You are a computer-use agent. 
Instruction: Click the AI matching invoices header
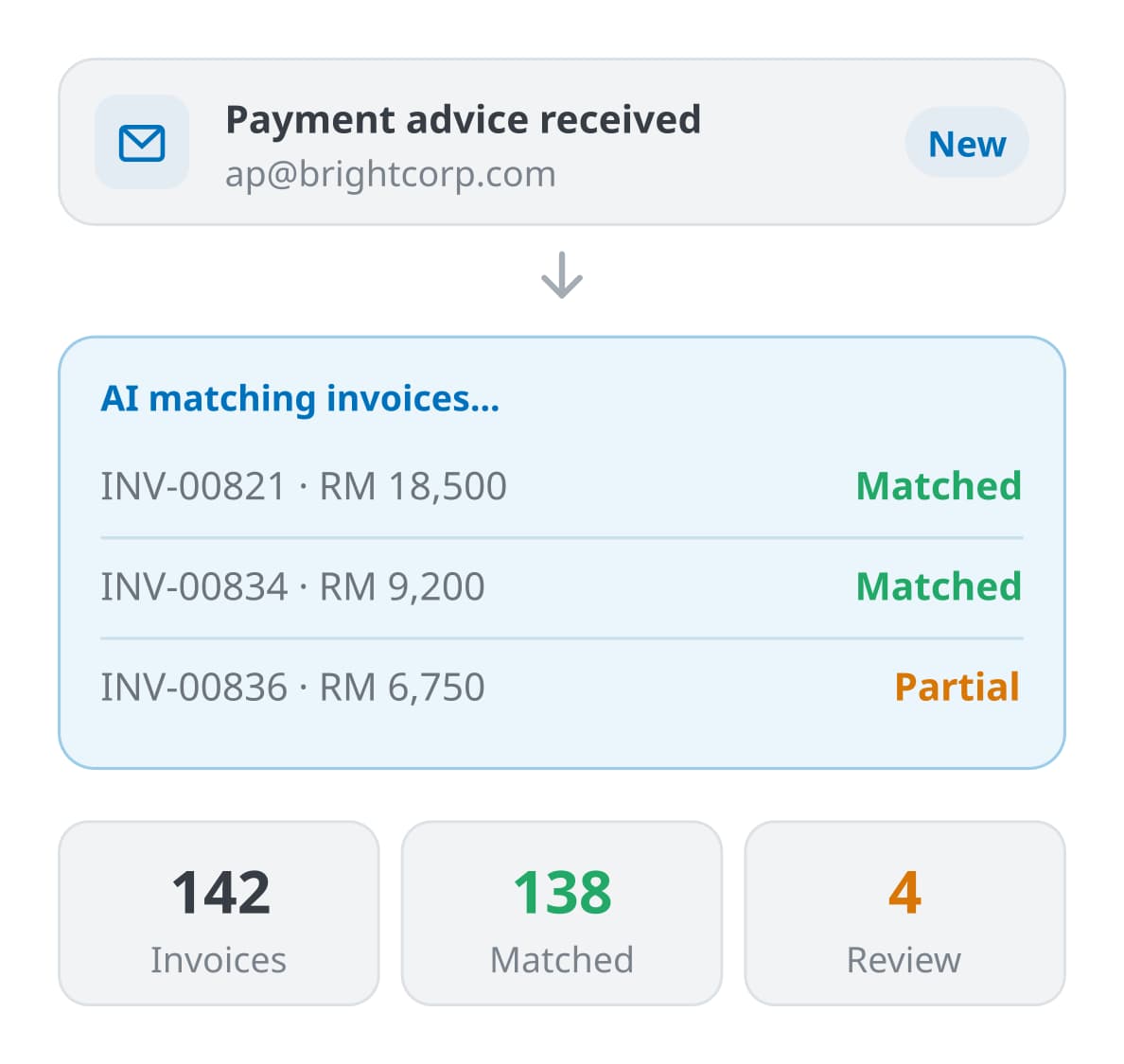coord(300,398)
